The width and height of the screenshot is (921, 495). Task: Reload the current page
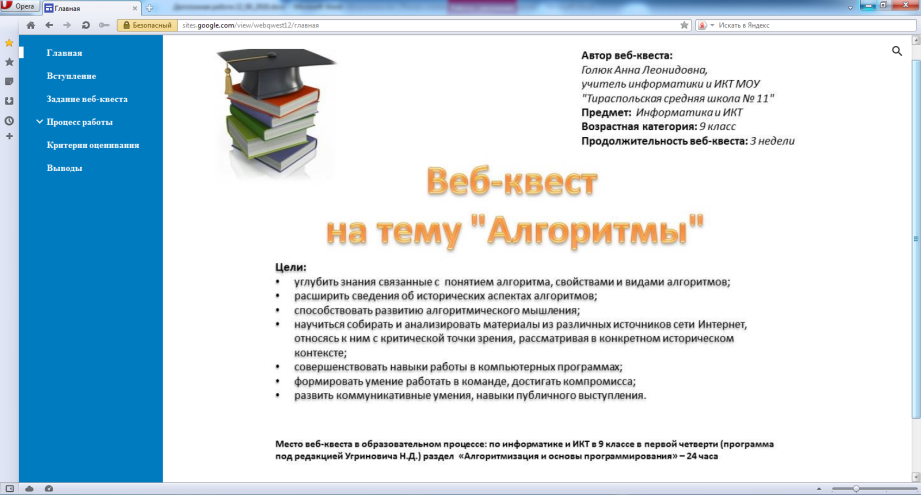[x=84, y=24]
